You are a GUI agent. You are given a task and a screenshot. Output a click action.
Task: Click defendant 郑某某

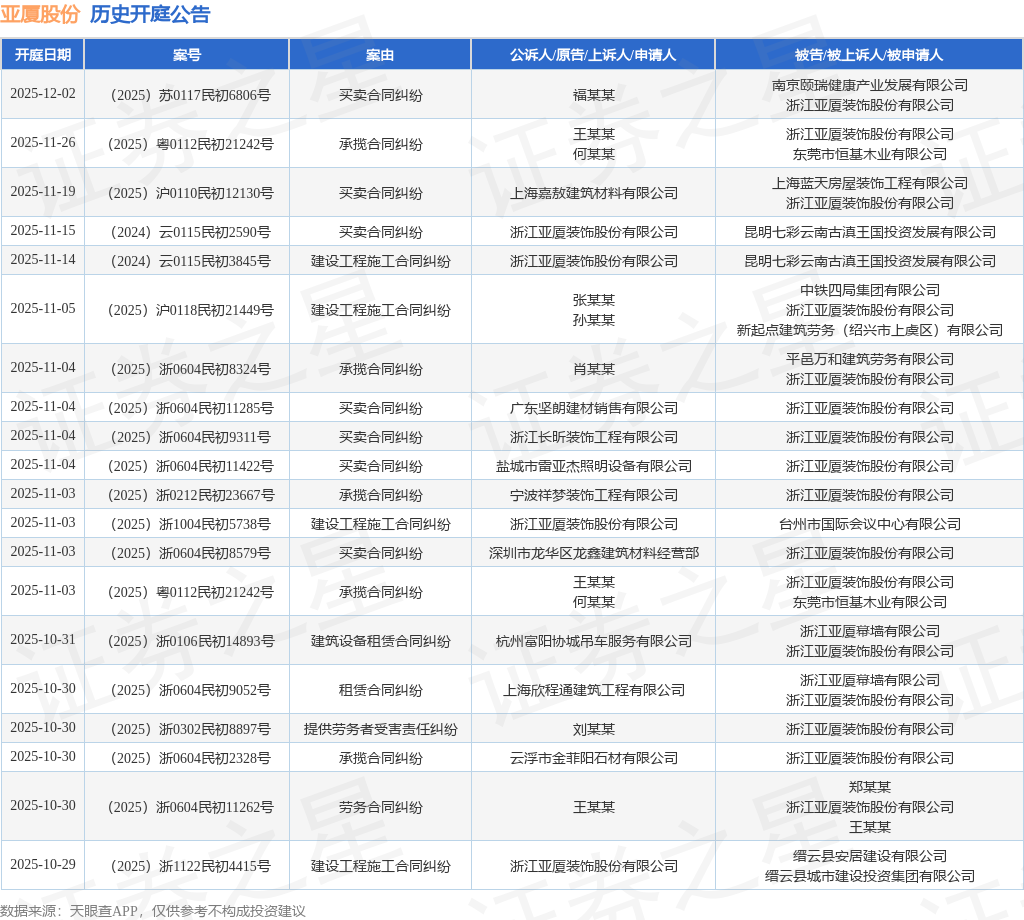coord(870,787)
